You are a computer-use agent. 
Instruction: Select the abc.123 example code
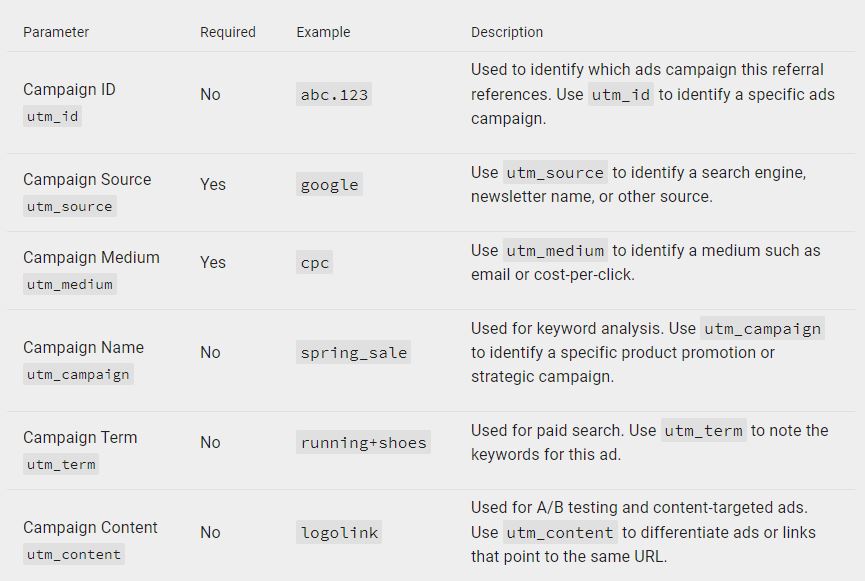(x=334, y=95)
